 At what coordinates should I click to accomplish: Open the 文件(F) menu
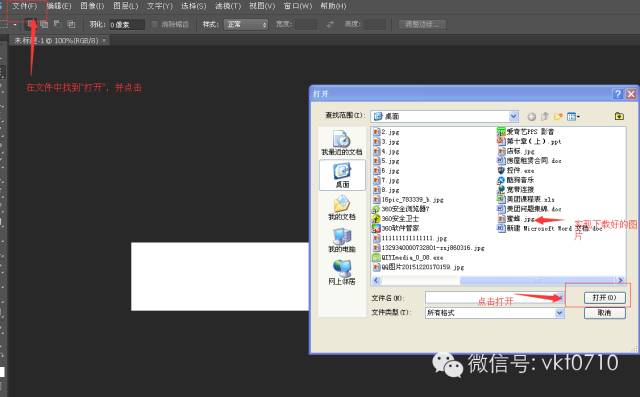tap(24, 6)
